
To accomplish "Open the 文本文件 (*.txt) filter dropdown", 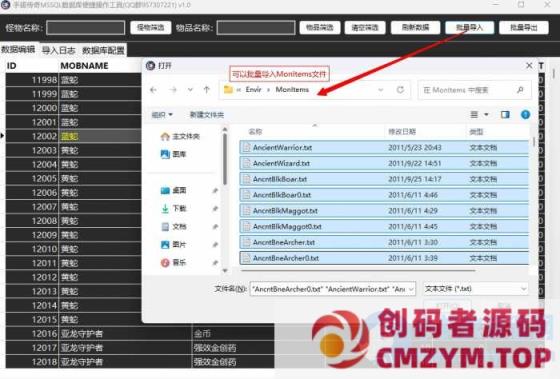I will pyautogui.click(x=476, y=289).
